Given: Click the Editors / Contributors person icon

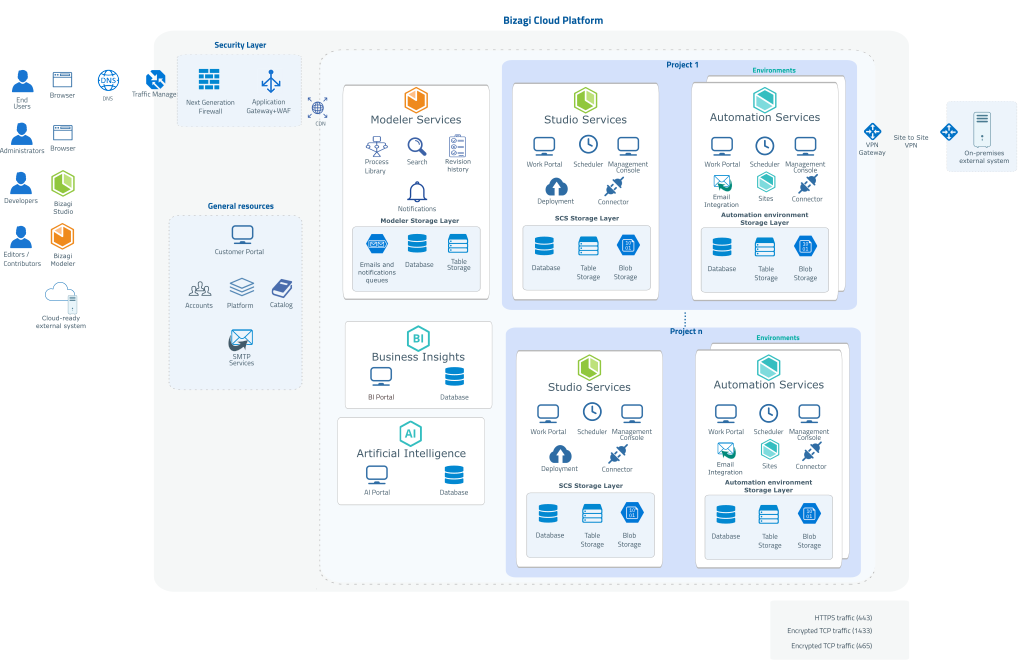Looking at the screenshot, I should 22,237.
